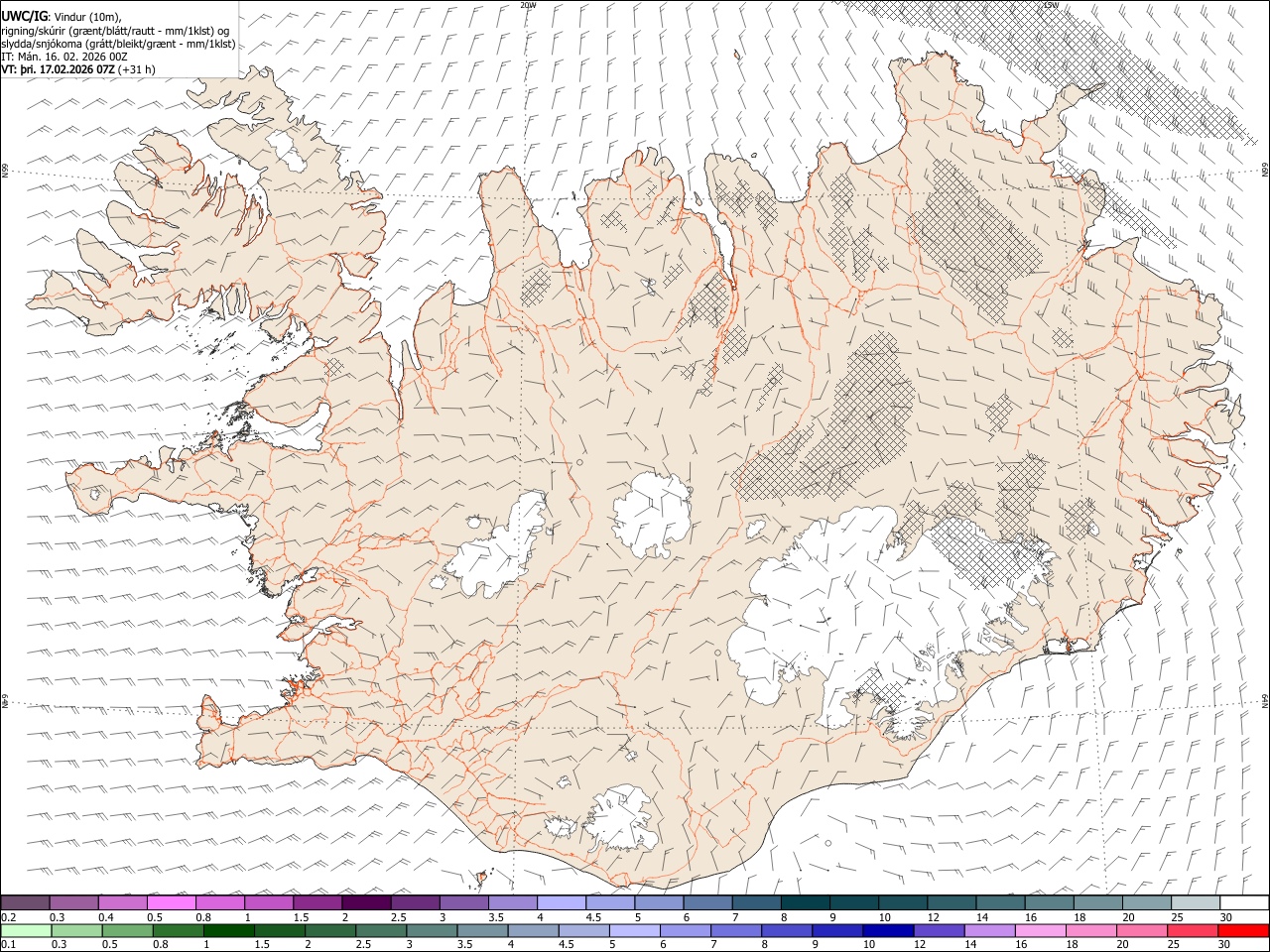Select the slate blue swatch labeled 6 in purple-teal scale
Viewport: 1270px width, 952px height.
(x=708, y=902)
